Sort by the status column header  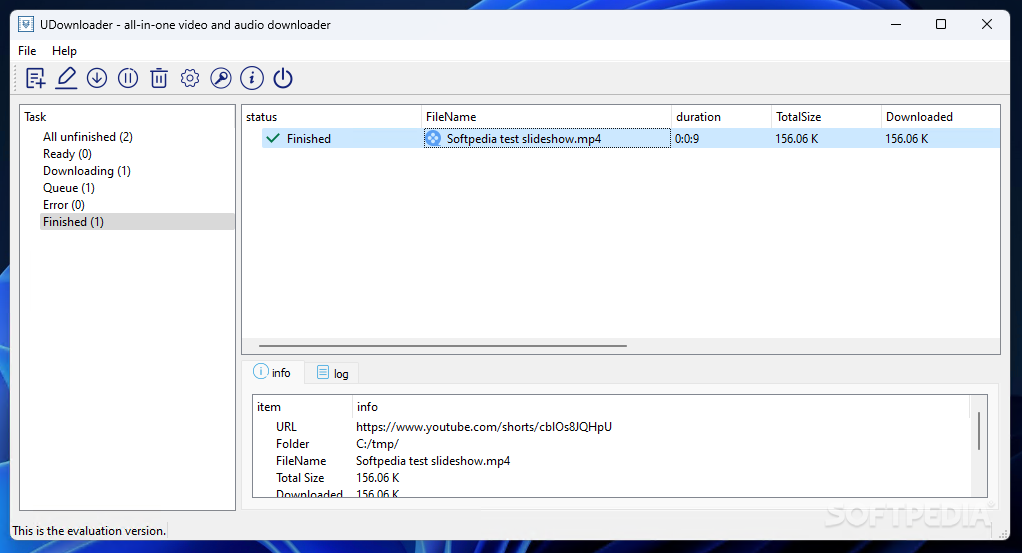(332, 117)
